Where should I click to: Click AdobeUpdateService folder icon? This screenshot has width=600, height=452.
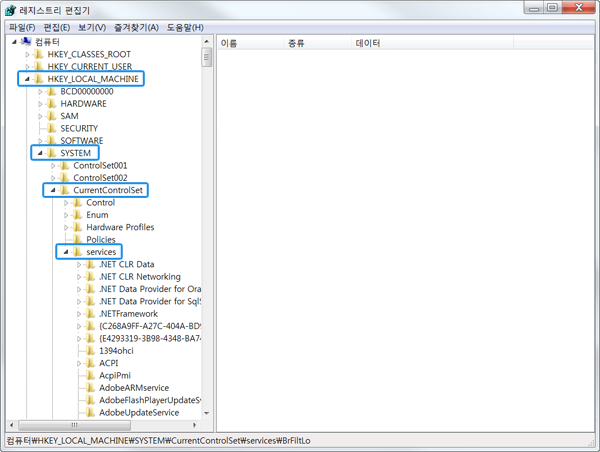pyautogui.click(x=90, y=412)
